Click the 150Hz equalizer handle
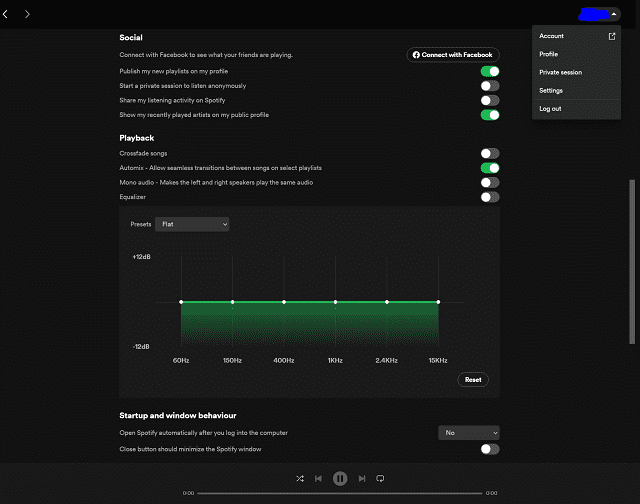The height and width of the screenshot is (504, 640). pyautogui.click(x=233, y=302)
